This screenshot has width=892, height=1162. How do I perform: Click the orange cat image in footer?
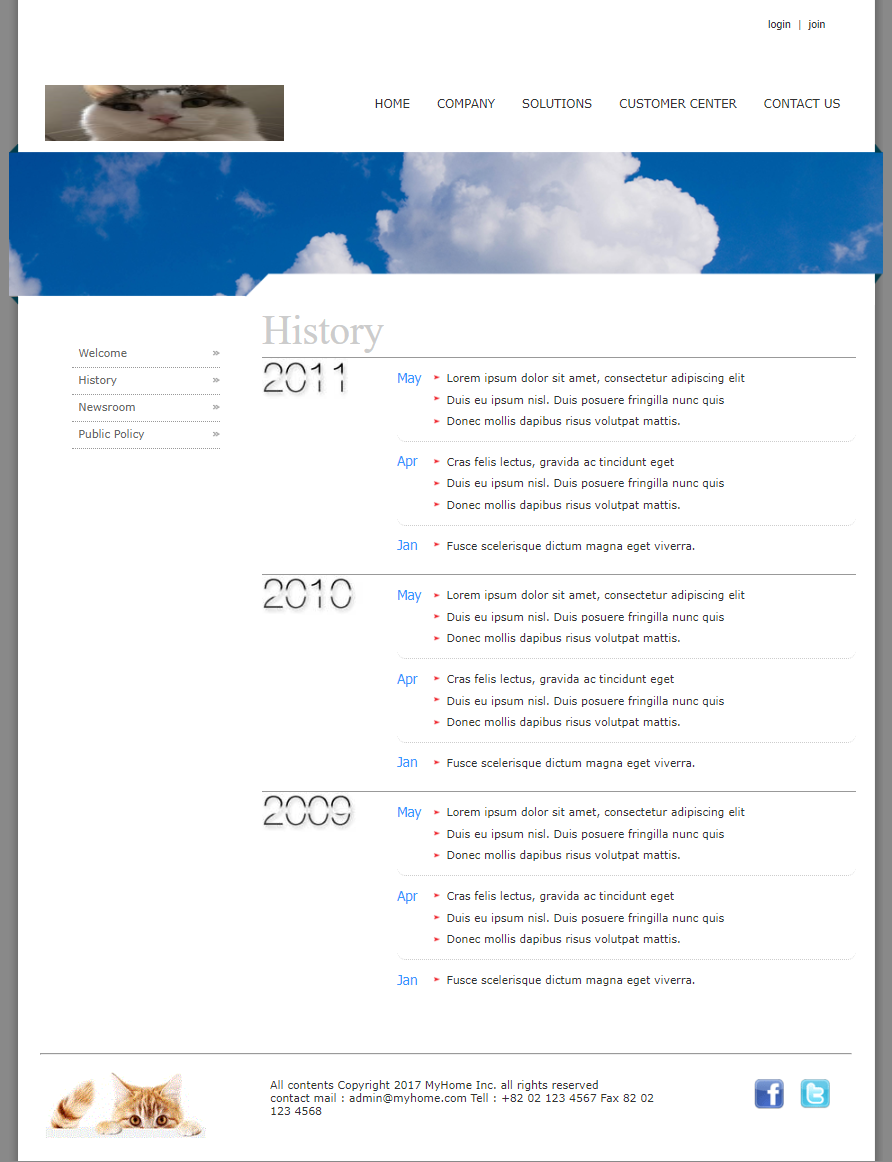click(125, 1104)
